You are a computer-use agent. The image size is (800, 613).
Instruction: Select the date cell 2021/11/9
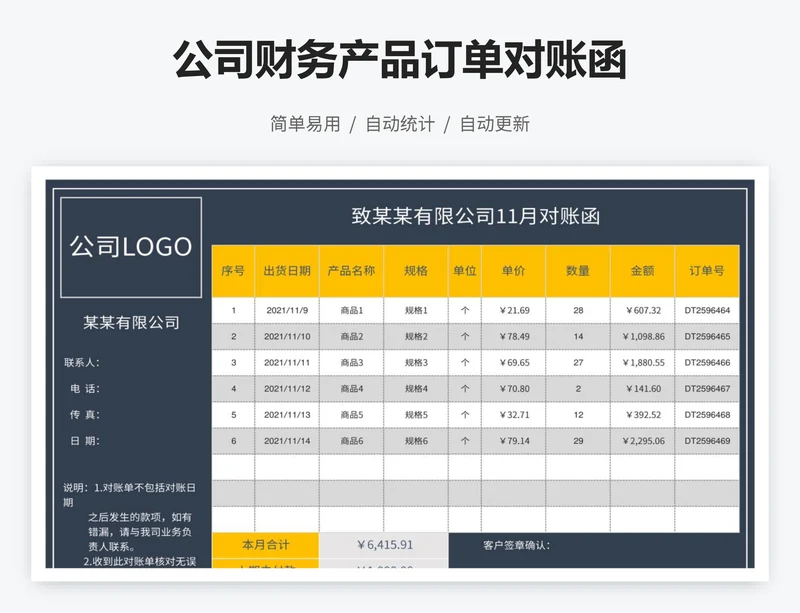tap(287, 310)
